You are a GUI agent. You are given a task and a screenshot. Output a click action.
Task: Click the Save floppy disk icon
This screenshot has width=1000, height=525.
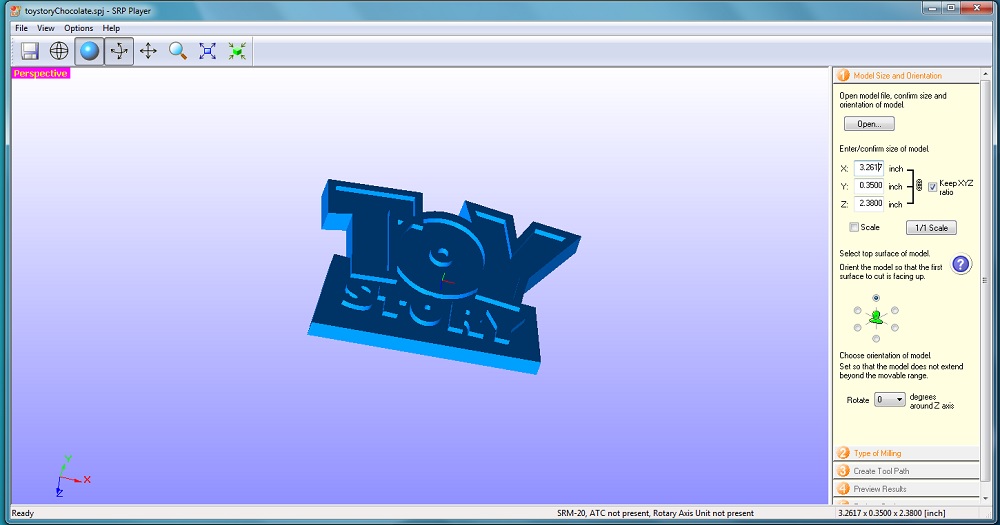pos(29,51)
